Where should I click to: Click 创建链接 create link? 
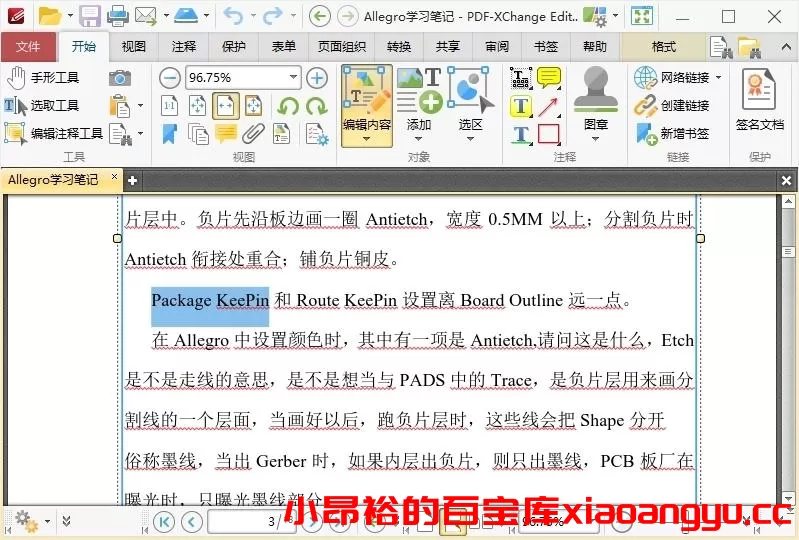672,105
